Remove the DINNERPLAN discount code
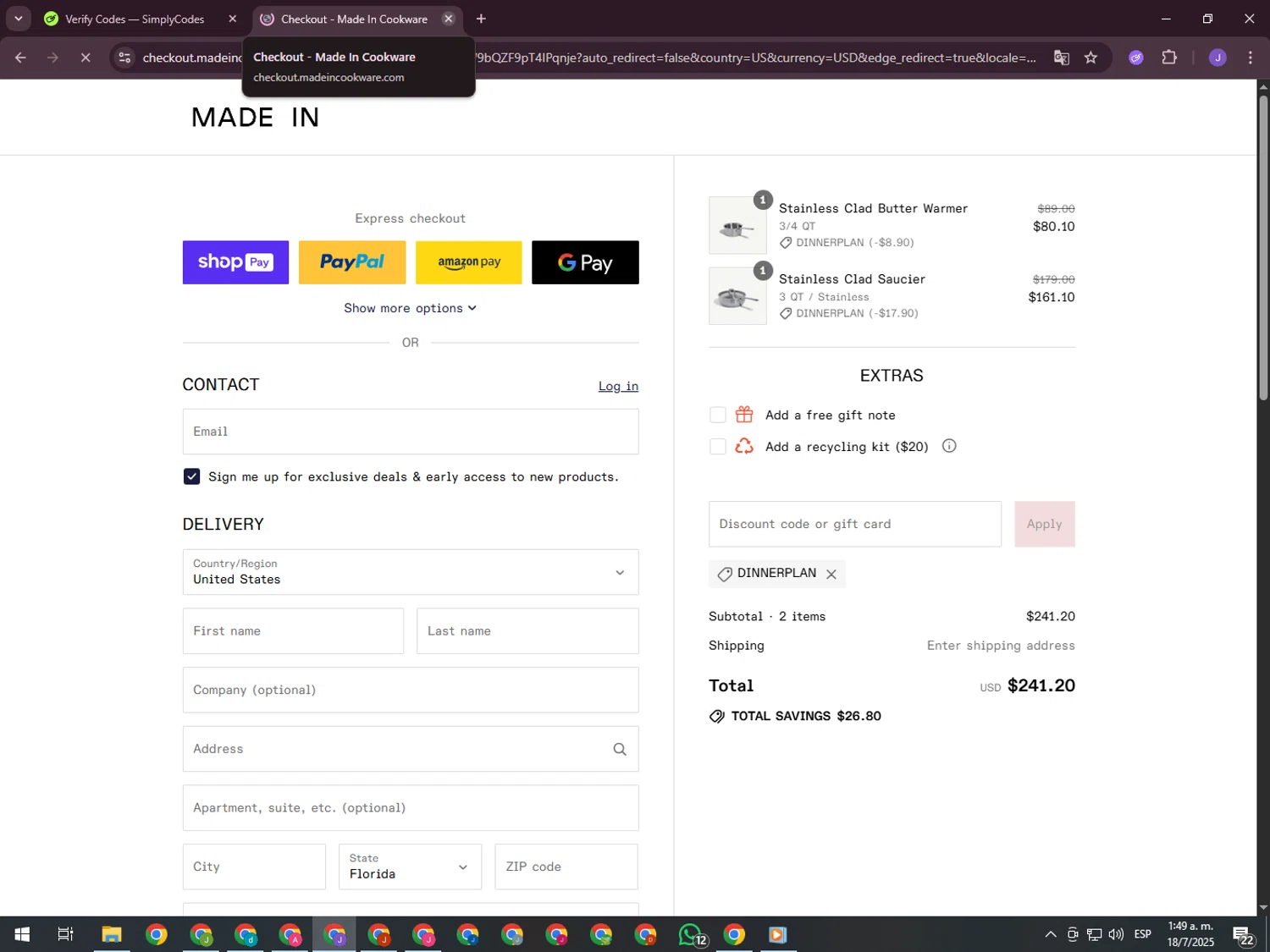 (831, 574)
